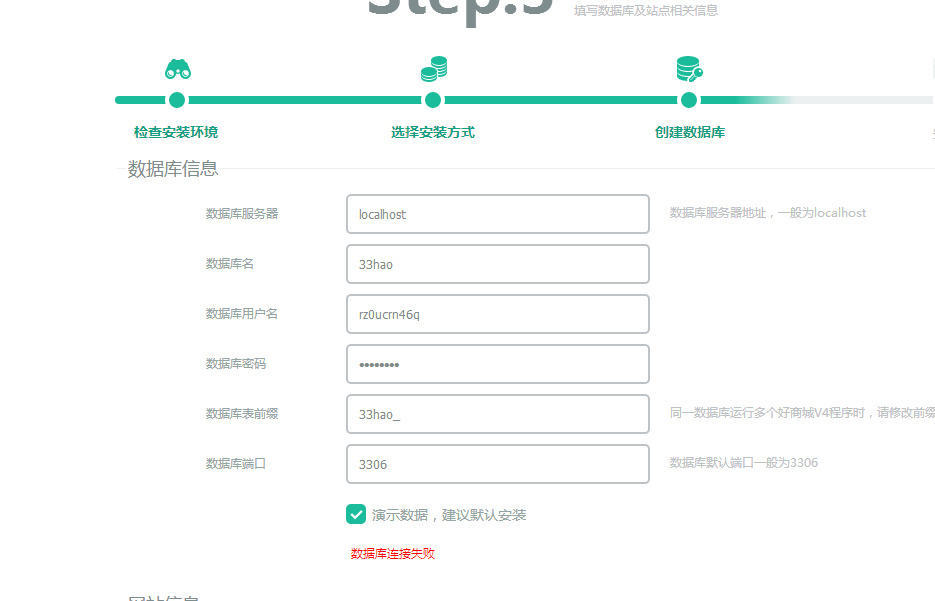Uncheck the 演示数据 demo data checkbox
Image resolution: width=935 pixels, height=601 pixels.
click(356, 514)
